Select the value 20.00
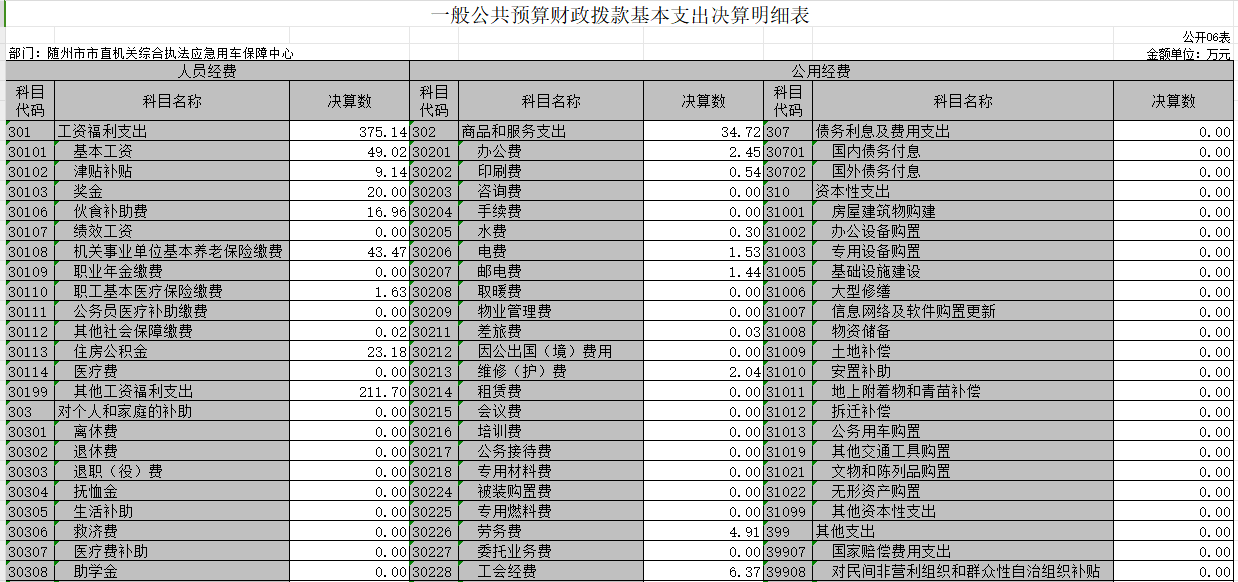The image size is (1238, 582). click(x=350, y=191)
